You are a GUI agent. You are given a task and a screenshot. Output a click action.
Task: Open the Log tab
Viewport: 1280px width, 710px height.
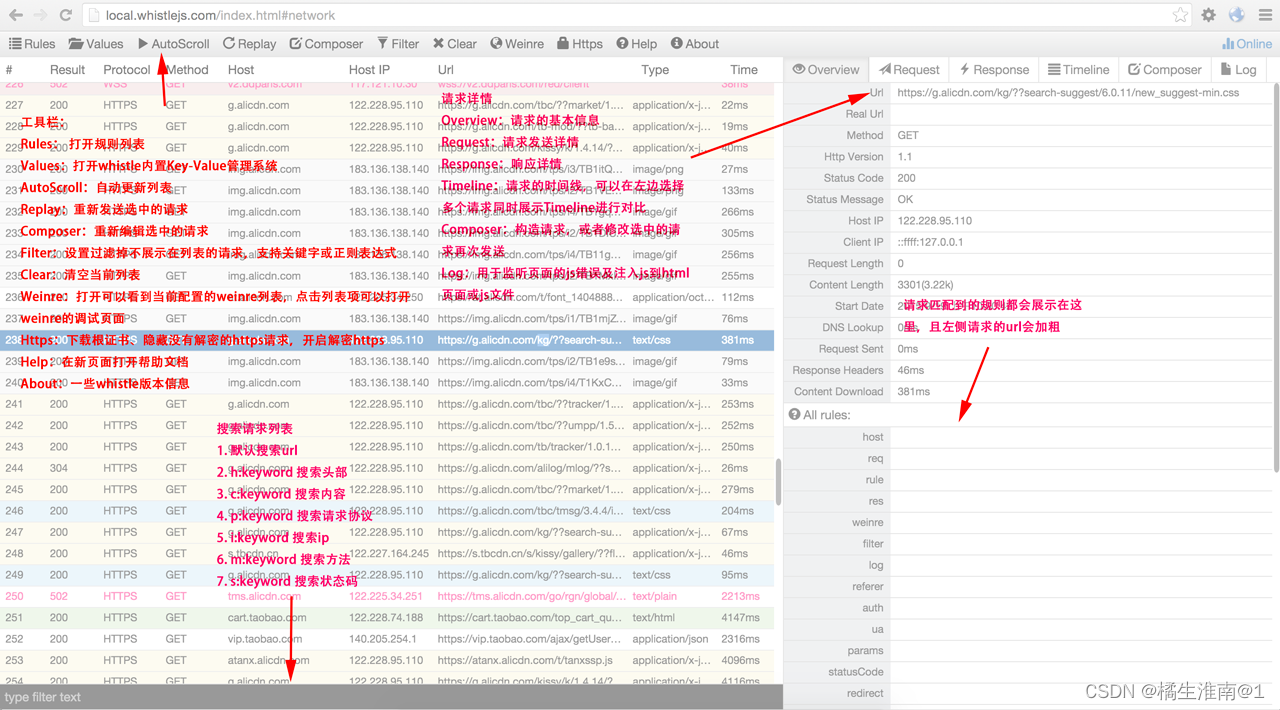coord(1238,70)
